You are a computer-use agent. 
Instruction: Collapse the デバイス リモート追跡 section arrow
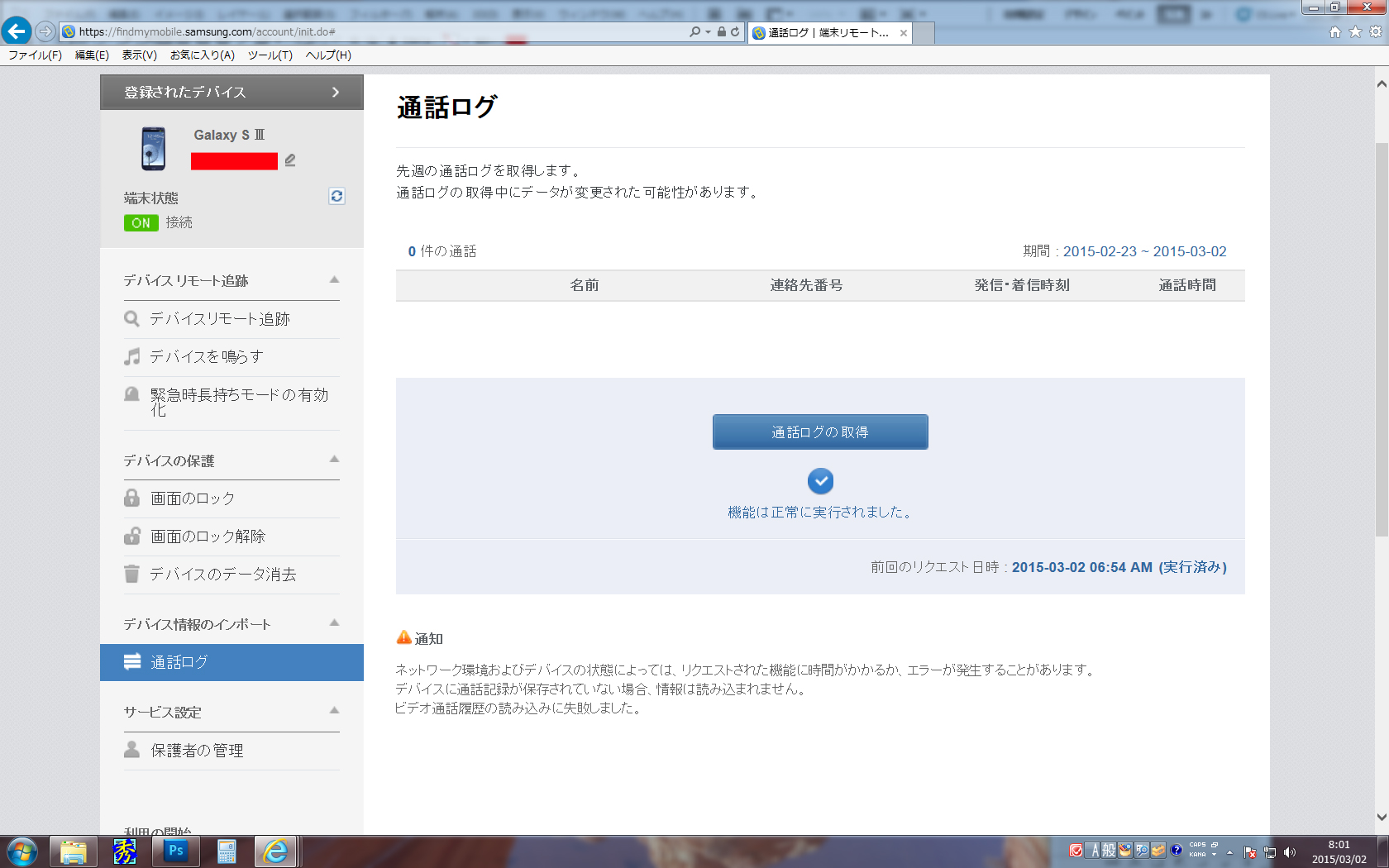(334, 279)
